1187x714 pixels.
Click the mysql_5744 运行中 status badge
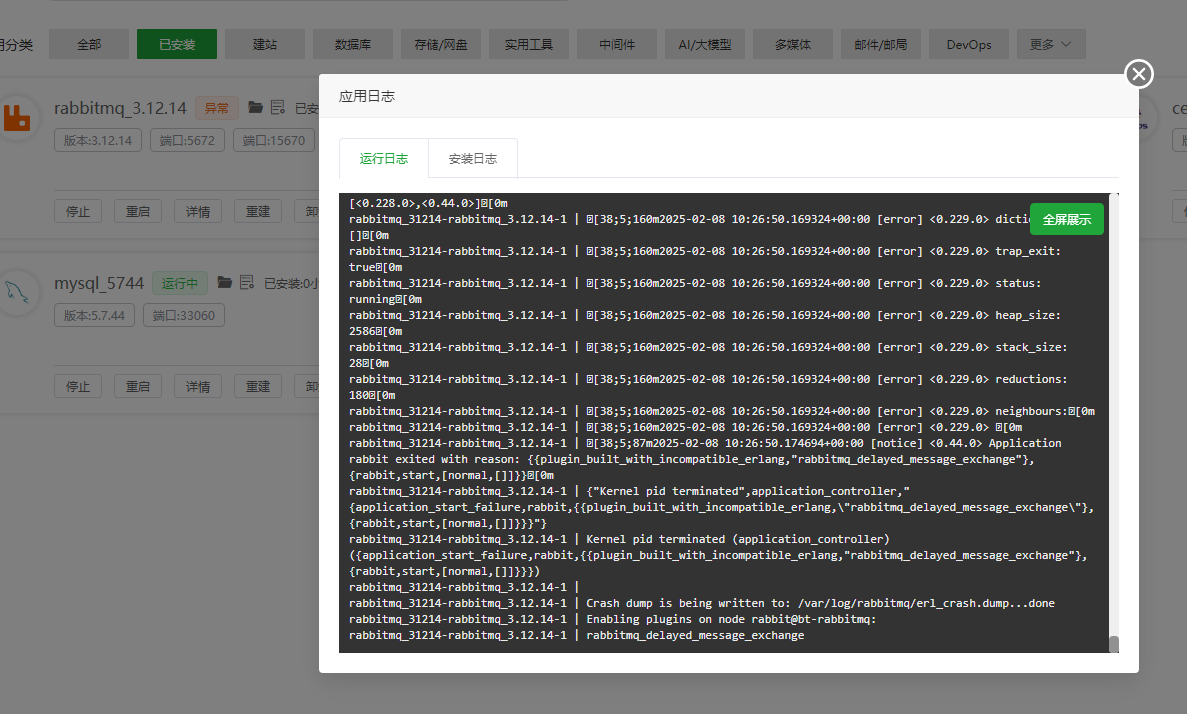179,283
